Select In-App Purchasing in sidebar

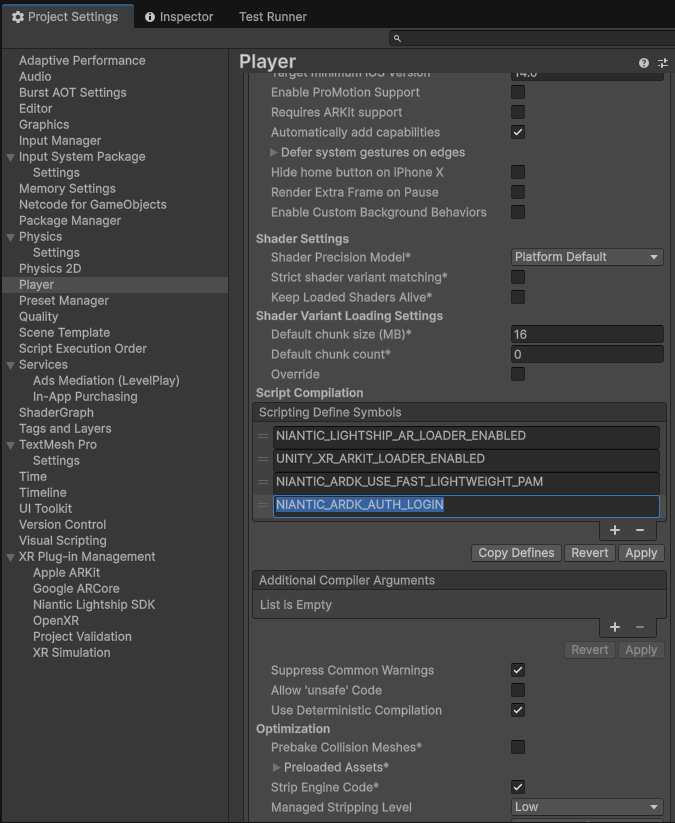pos(85,397)
